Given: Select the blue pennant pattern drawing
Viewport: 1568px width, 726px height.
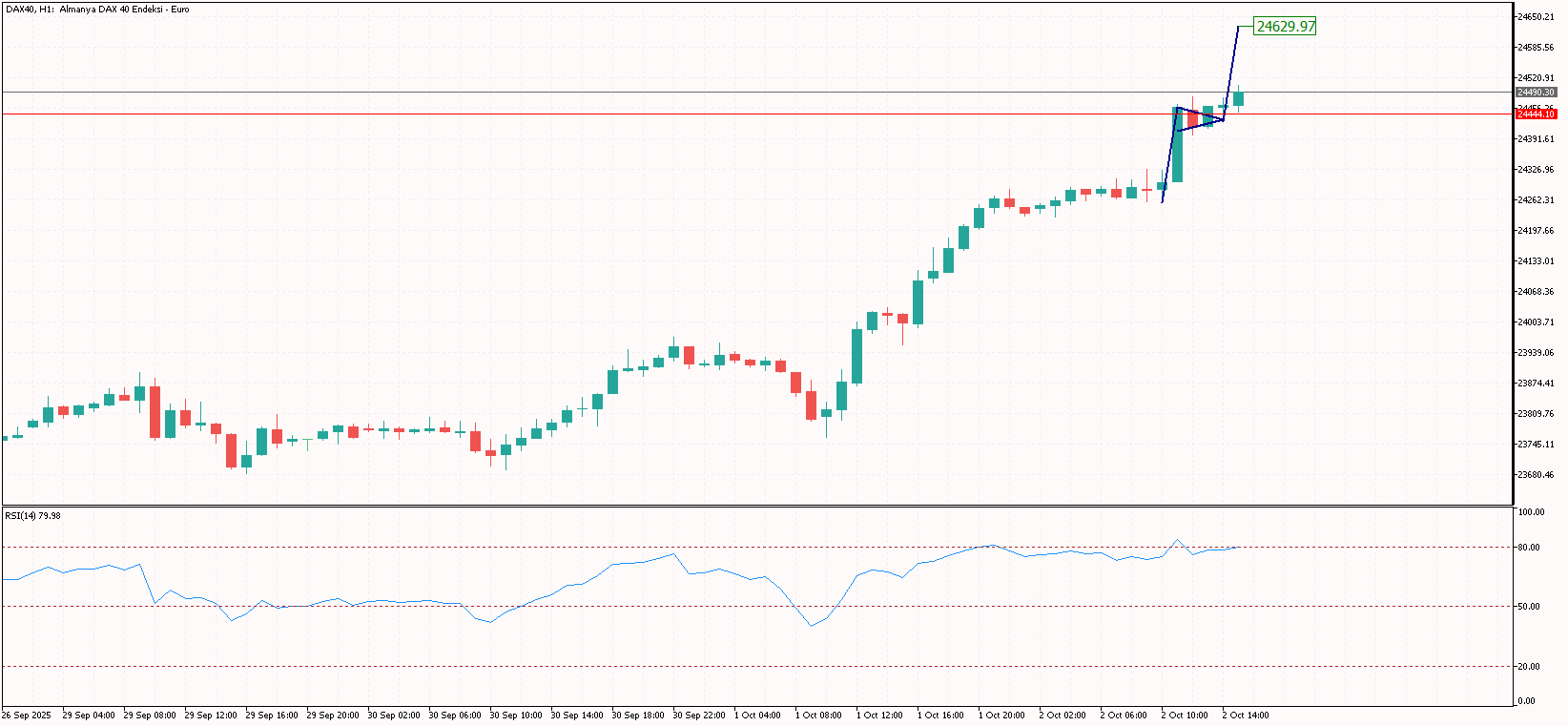Looking at the screenshot, I should 1200,118.
